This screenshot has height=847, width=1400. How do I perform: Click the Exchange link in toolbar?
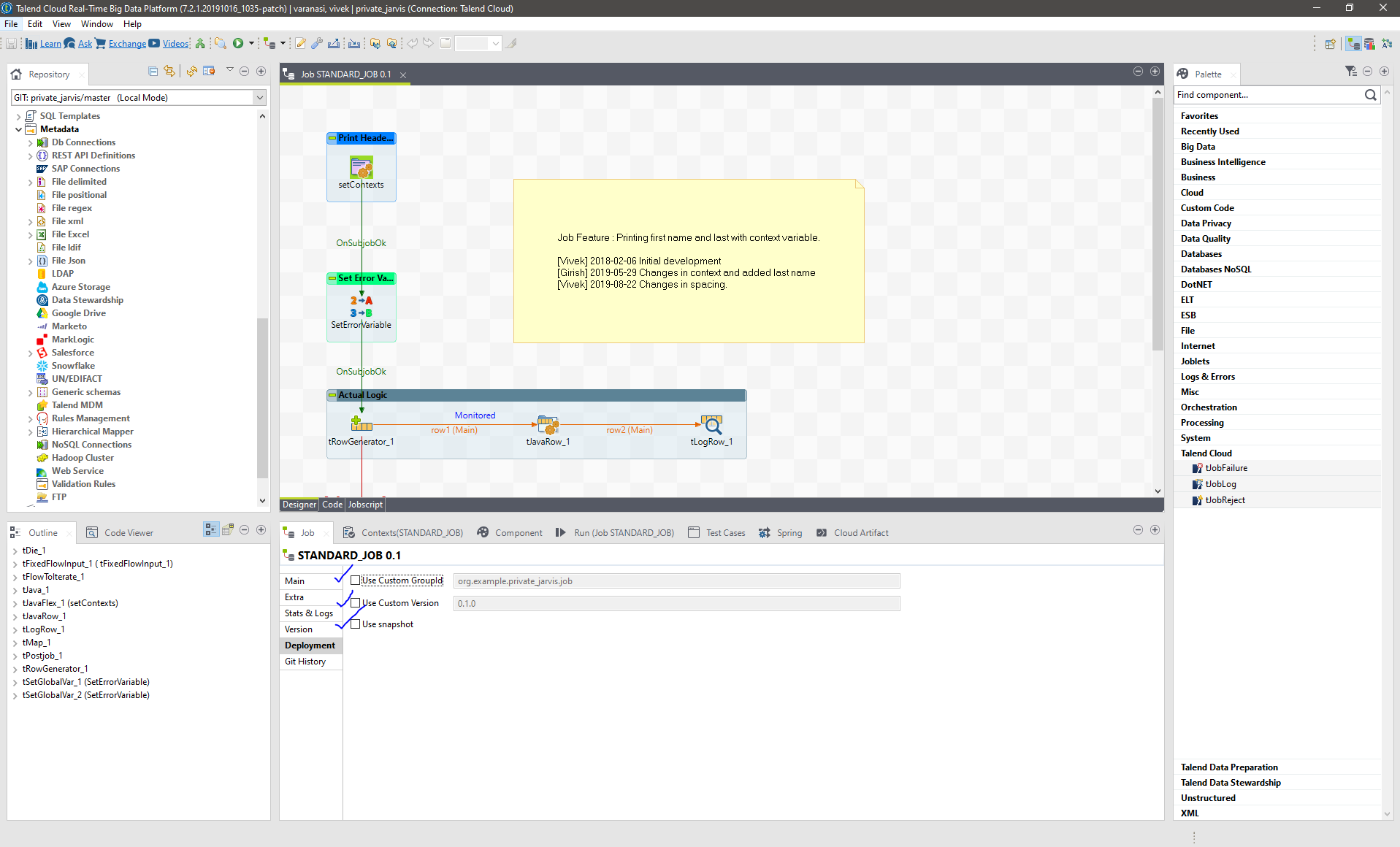[127, 44]
